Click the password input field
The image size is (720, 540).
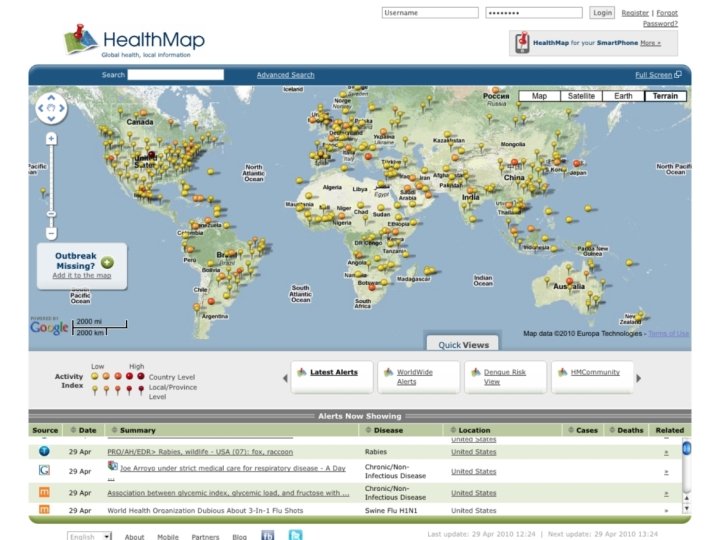534,13
